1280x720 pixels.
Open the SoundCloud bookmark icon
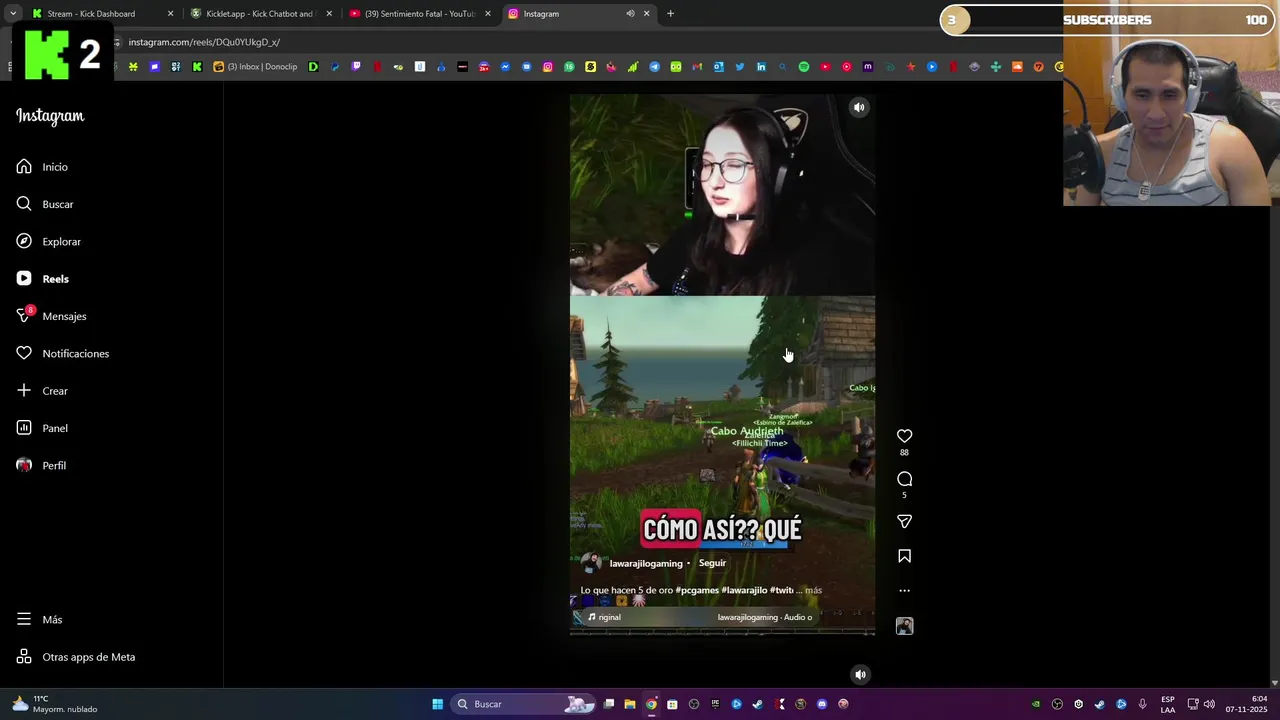[x=1017, y=67]
